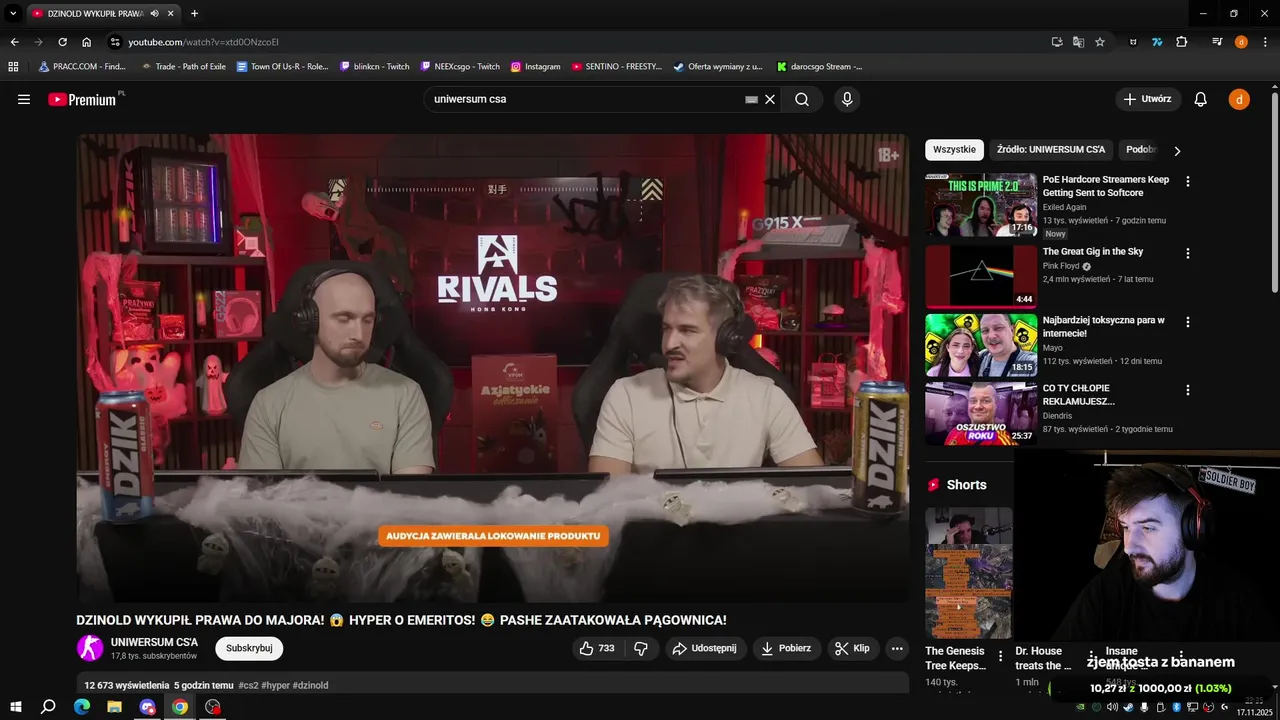Clear the search query with X

770,99
